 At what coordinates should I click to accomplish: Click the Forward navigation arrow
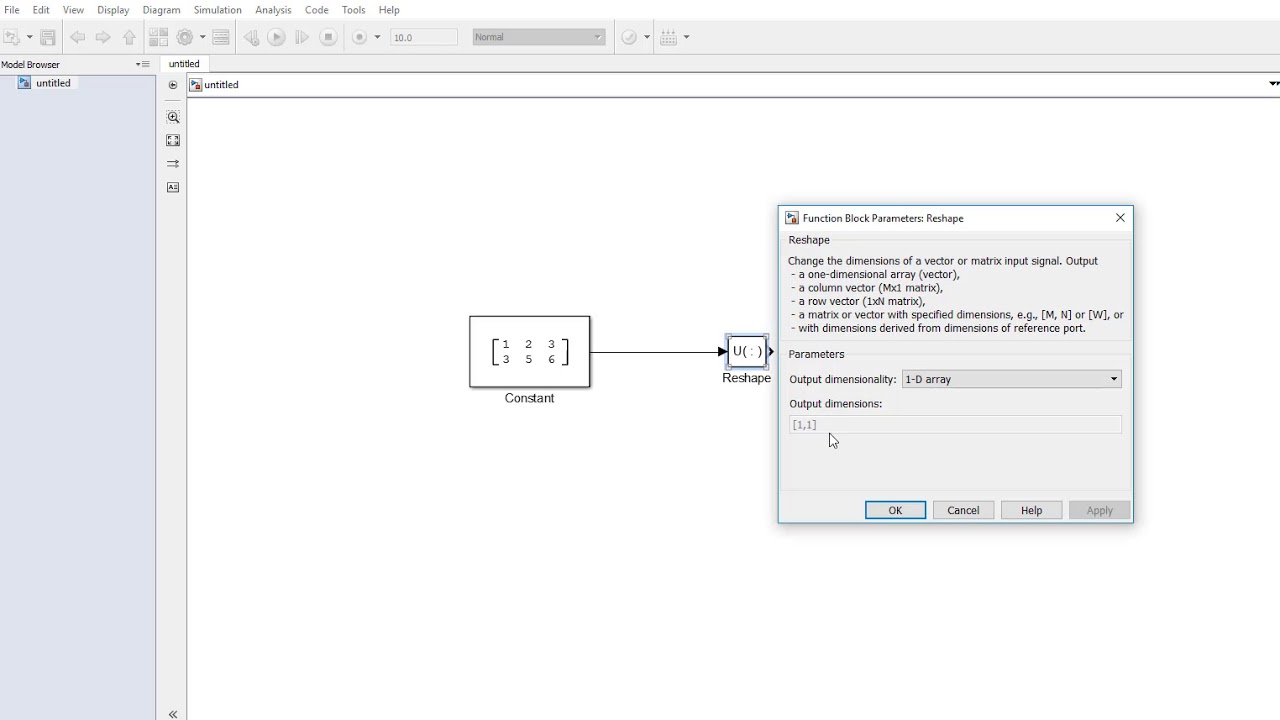point(103,37)
